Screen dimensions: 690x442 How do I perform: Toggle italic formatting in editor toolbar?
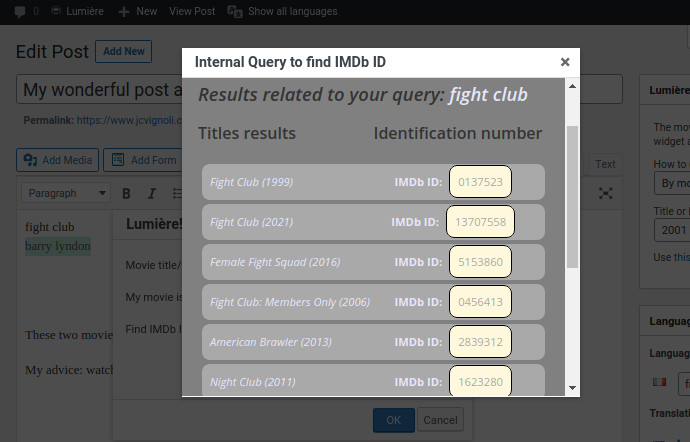point(152,193)
